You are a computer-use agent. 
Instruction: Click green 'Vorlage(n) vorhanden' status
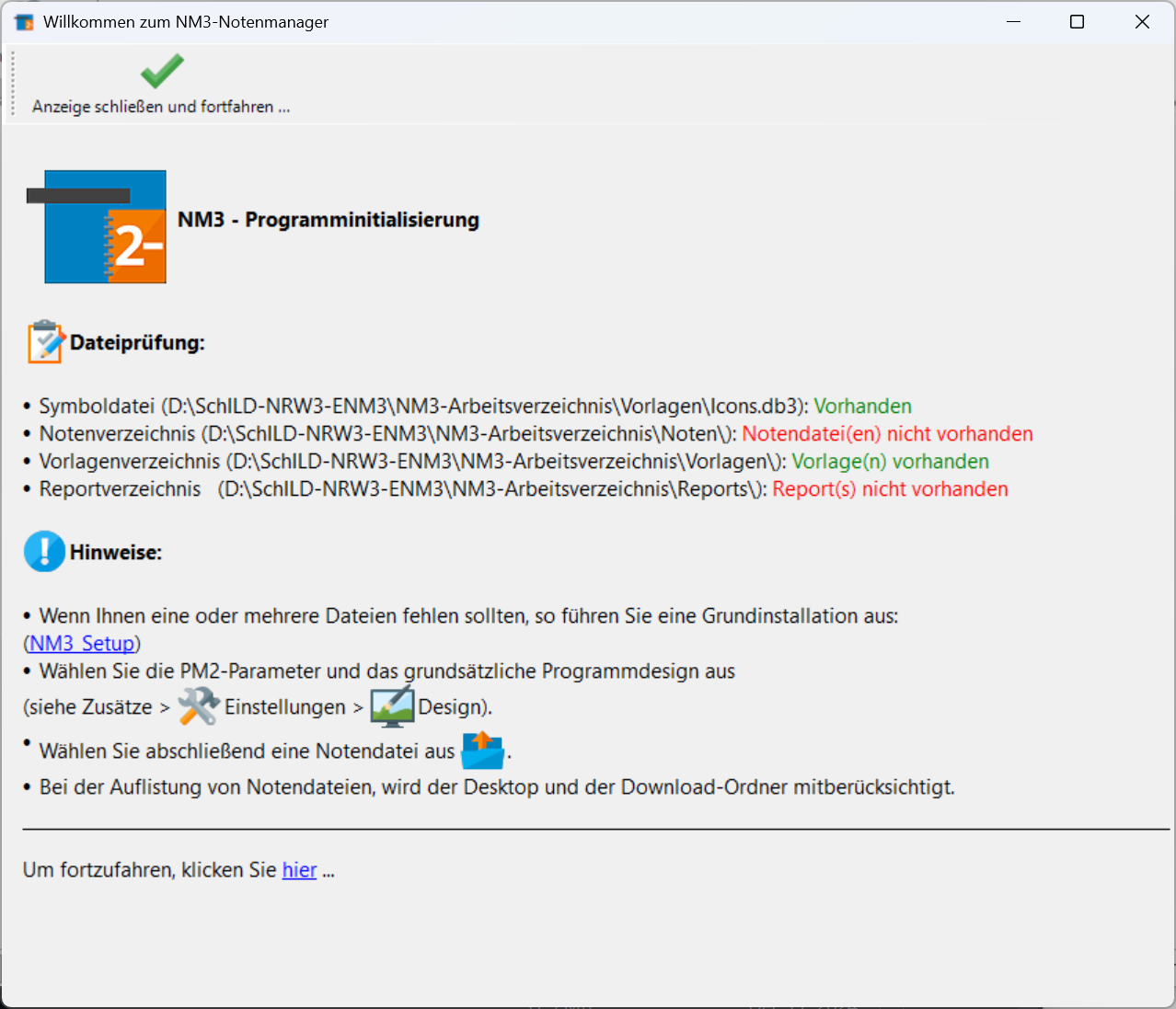891,462
